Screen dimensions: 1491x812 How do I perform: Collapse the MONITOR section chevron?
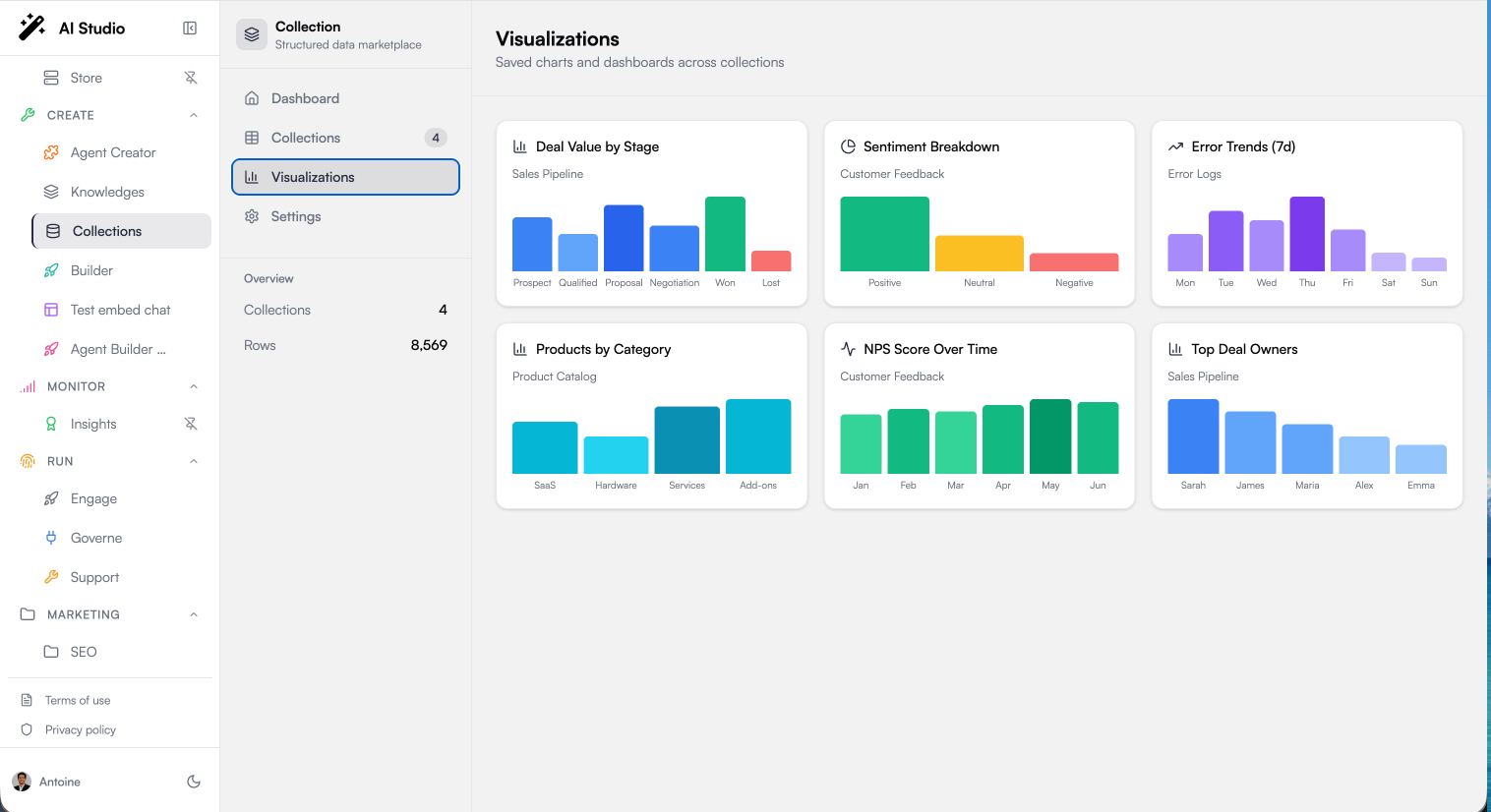tap(194, 386)
